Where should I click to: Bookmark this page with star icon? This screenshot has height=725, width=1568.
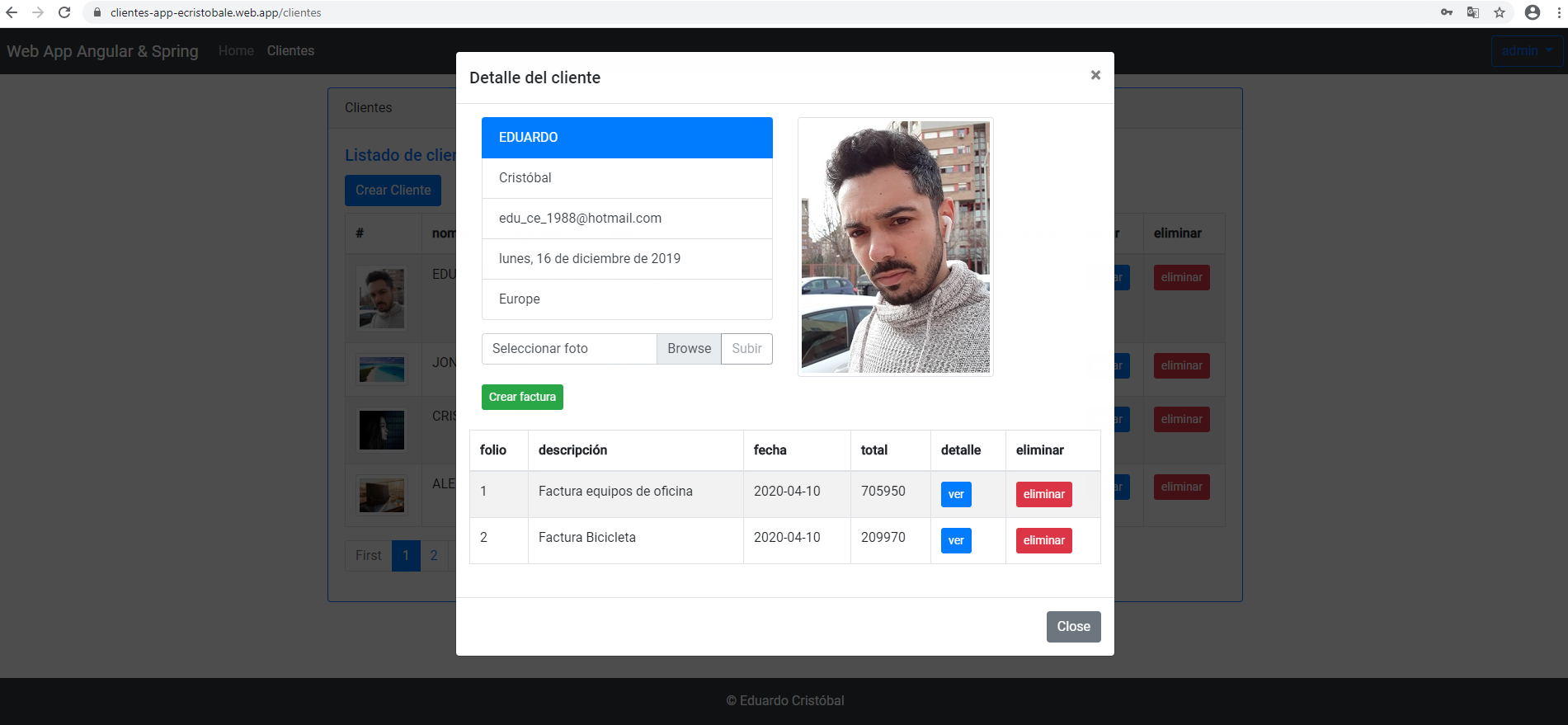click(x=1500, y=12)
